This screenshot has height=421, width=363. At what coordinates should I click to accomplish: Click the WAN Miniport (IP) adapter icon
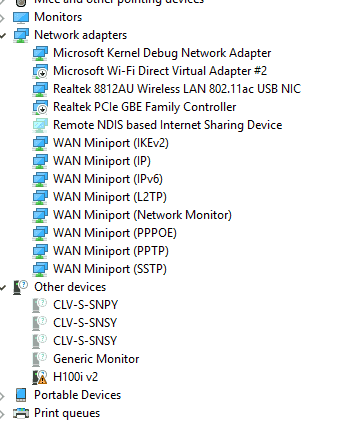point(40,161)
